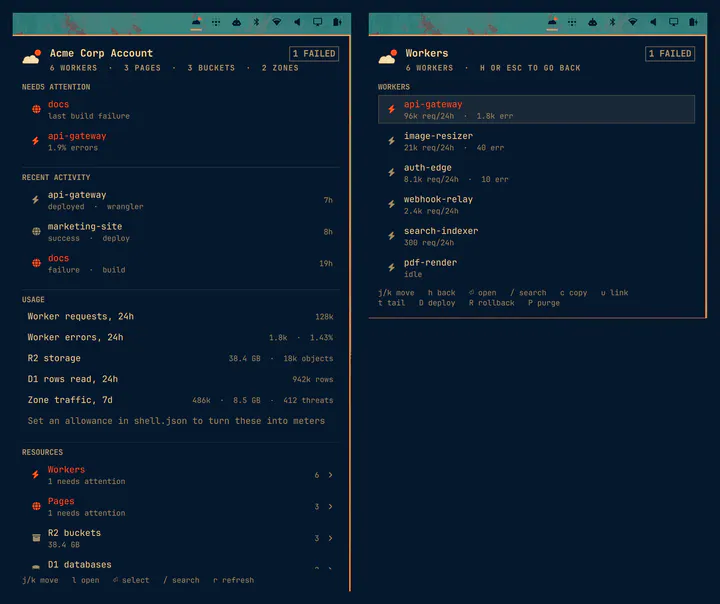
Task: Open the docs failure build activity entry
Action: [180, 264]
